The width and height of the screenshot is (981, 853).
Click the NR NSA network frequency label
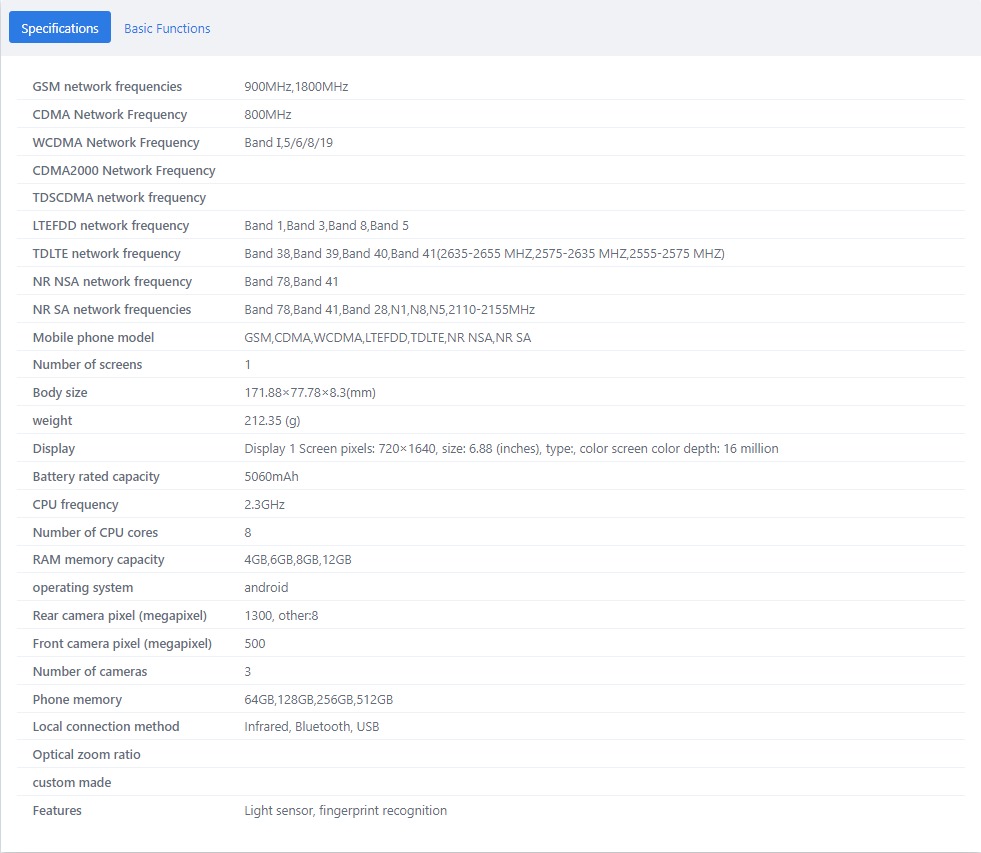point(111,282)
